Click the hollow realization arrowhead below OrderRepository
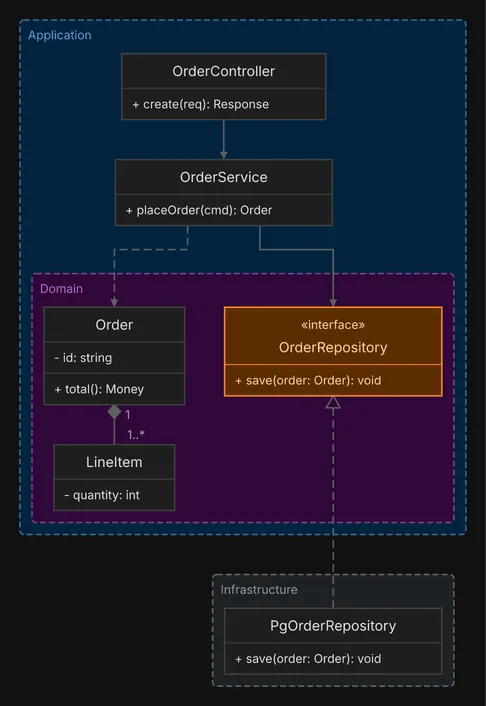This screenshot has width=486, height=706. 333,402
